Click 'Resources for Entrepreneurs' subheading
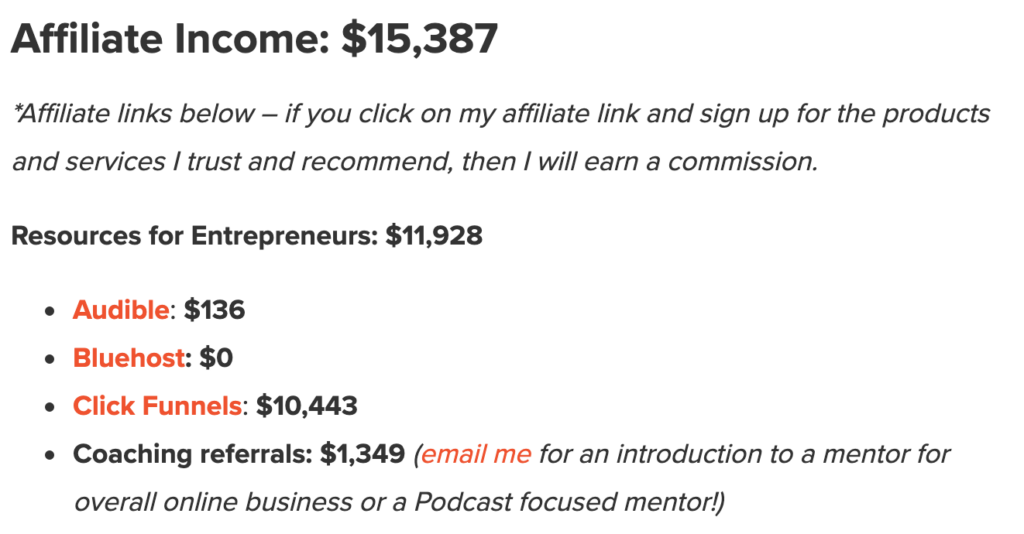Screen dimensions: 1024x534 pos(195,236)
